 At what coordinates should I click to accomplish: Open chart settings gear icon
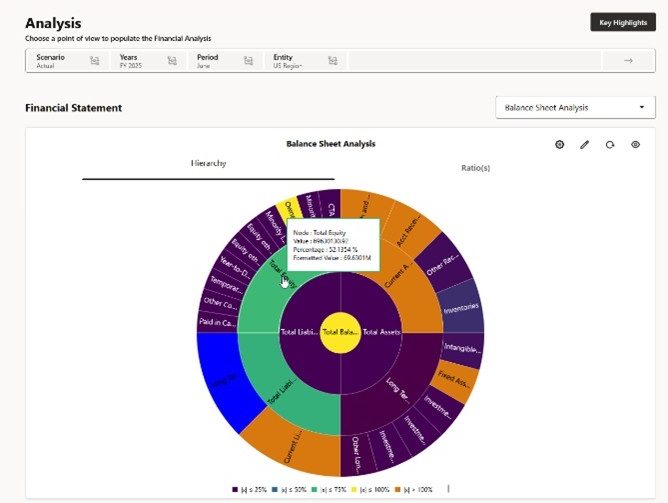(559, 144)
